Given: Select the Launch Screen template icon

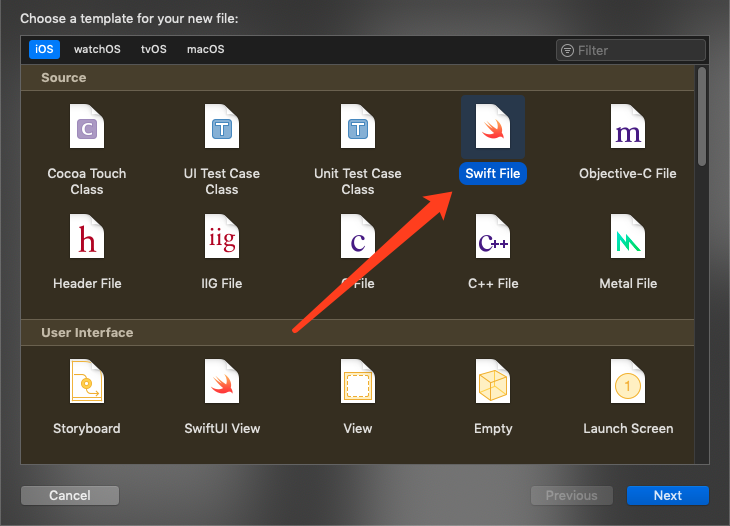Looking at the screenshot, I should point(628,381).
